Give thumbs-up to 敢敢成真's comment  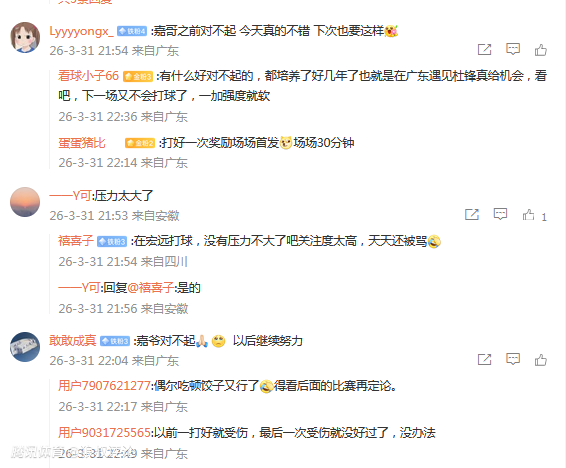click(x=541, y=359)
